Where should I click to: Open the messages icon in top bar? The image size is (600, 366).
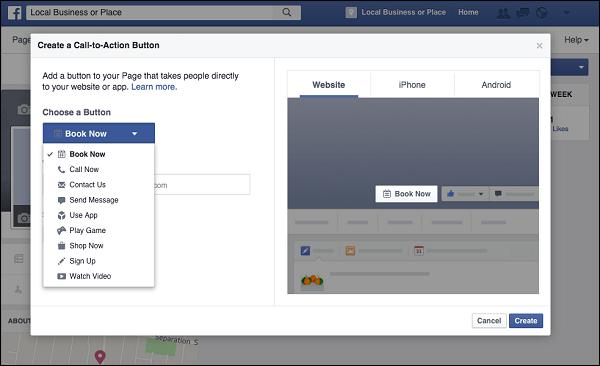(x=522, y=13)
